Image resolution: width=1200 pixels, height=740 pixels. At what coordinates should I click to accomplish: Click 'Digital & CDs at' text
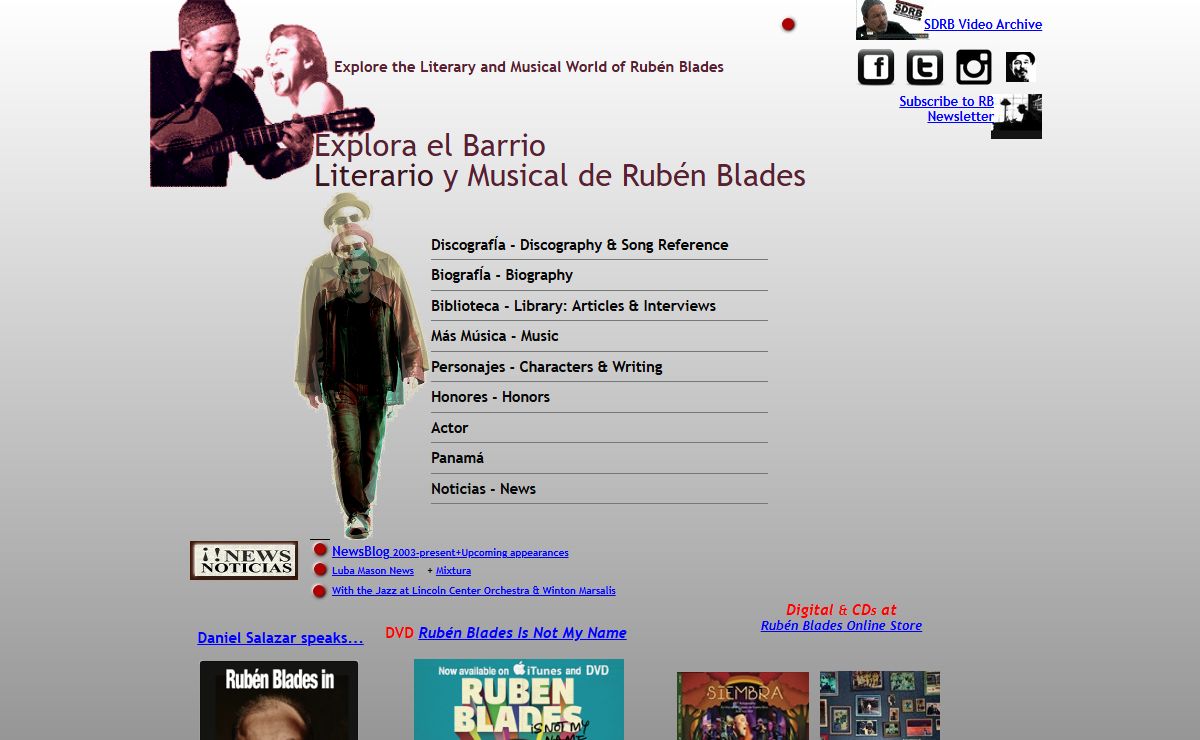pos(841,610)
